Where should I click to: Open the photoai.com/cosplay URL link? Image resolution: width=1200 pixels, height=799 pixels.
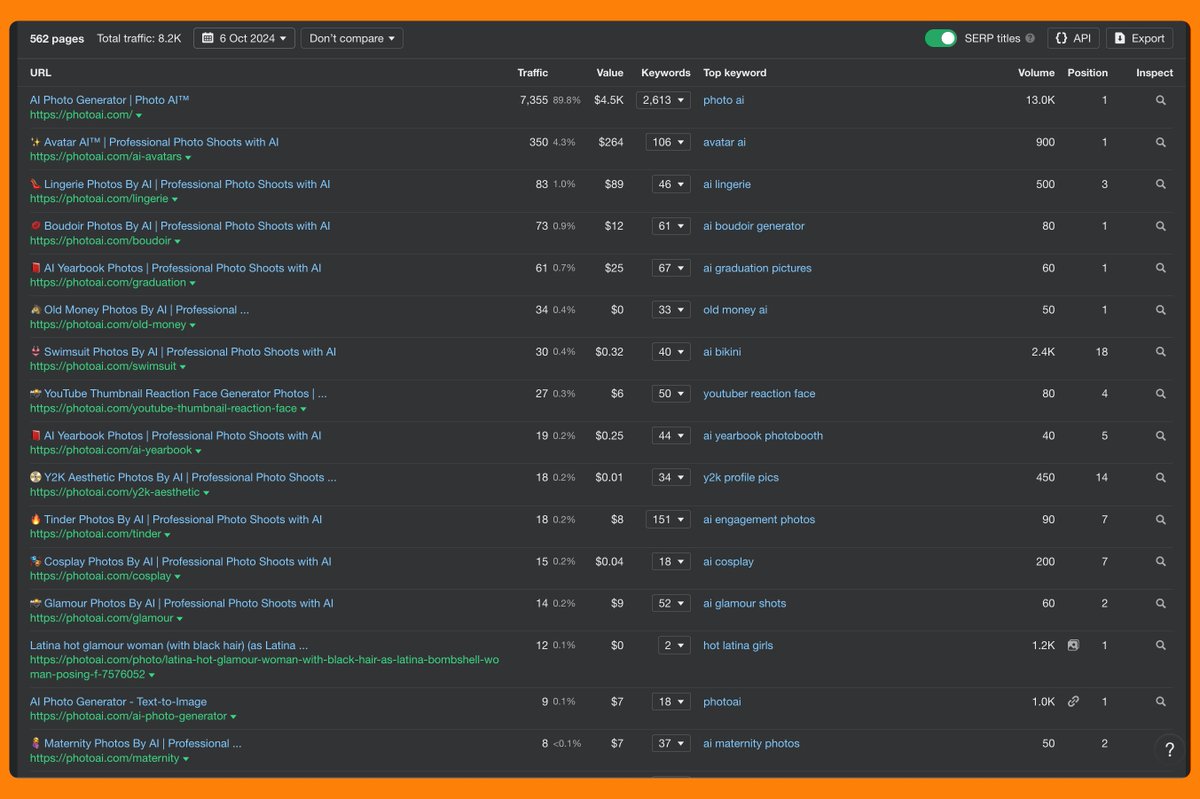pyautogui.click(x=100, y=577)
